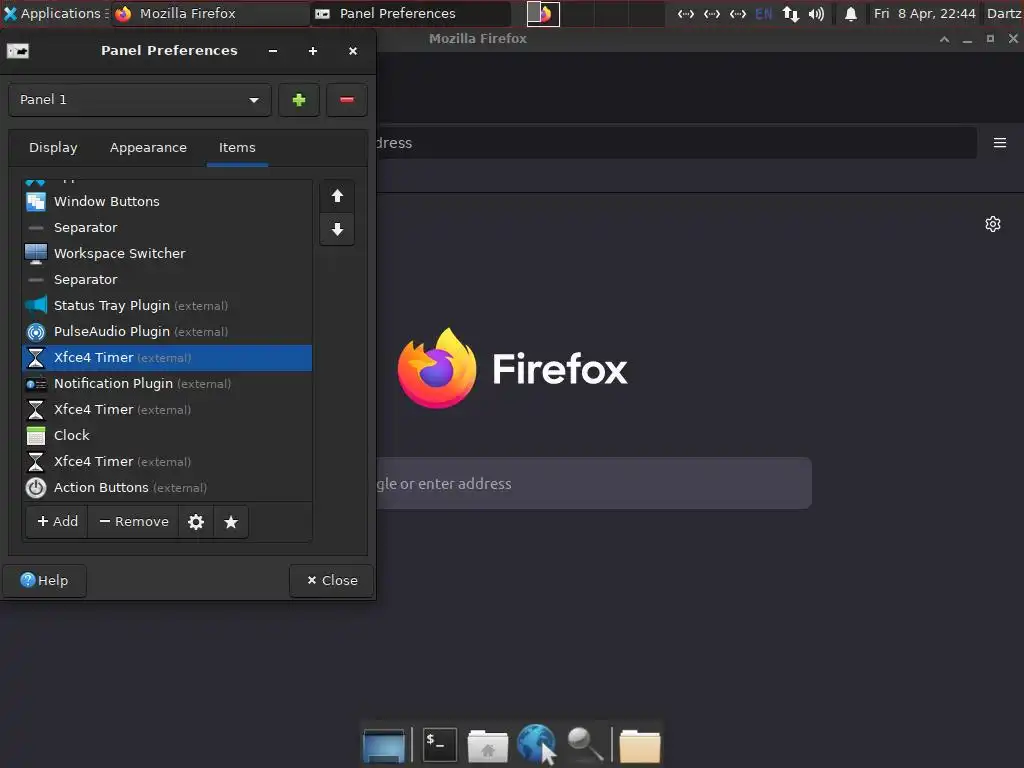Viewport: 1024px width, 768px height.
Task: Select the Status Tray Plugin megaphone icon
Action: [36, 306]
